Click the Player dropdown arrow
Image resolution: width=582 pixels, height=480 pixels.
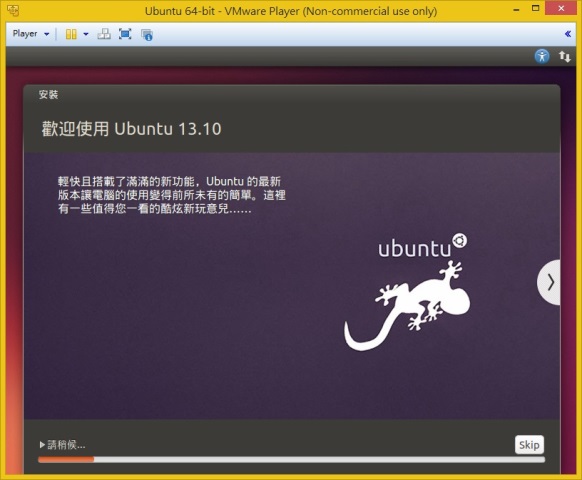pyautogui.click(x=47, y=34)
